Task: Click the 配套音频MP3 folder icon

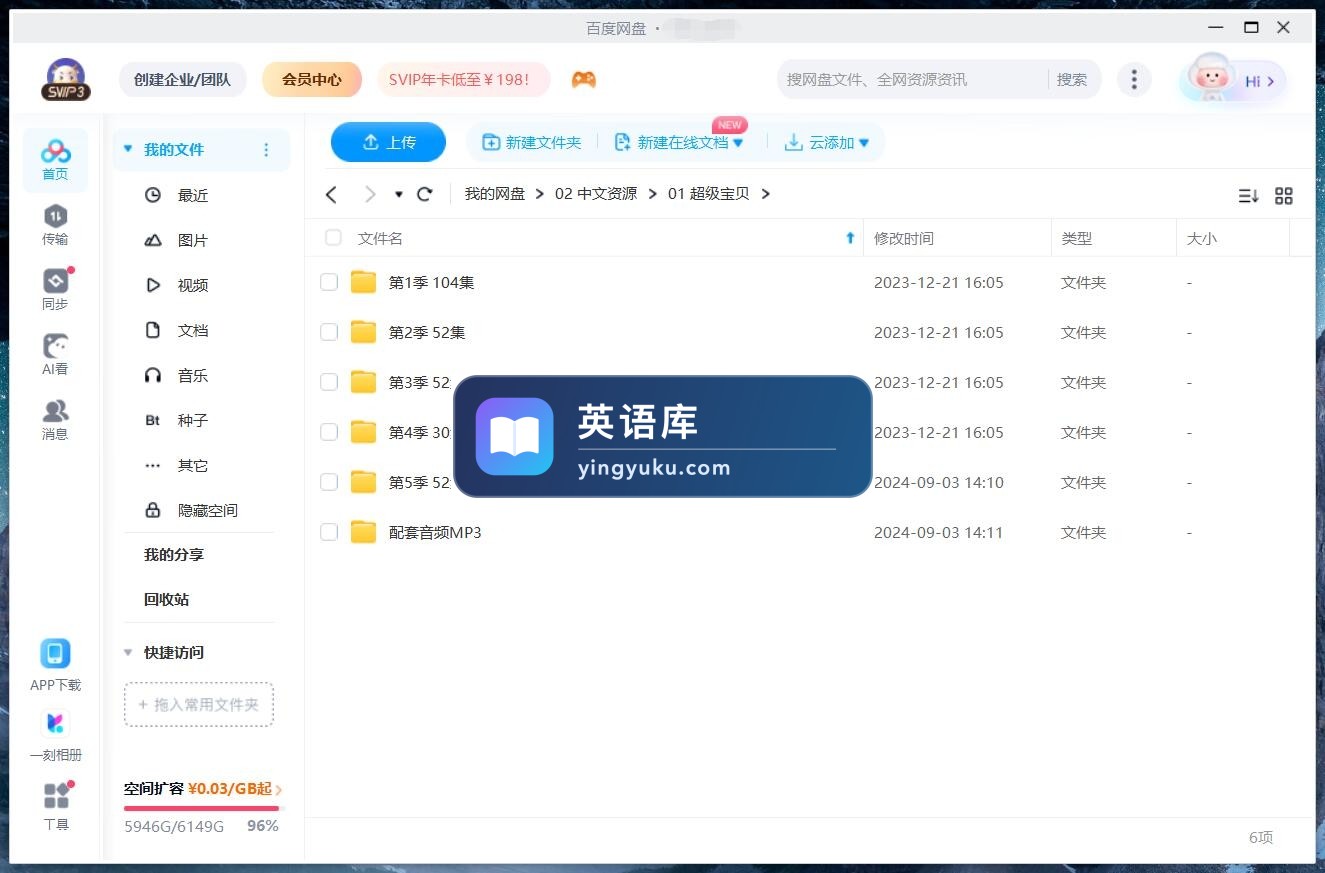Action: 363,532
